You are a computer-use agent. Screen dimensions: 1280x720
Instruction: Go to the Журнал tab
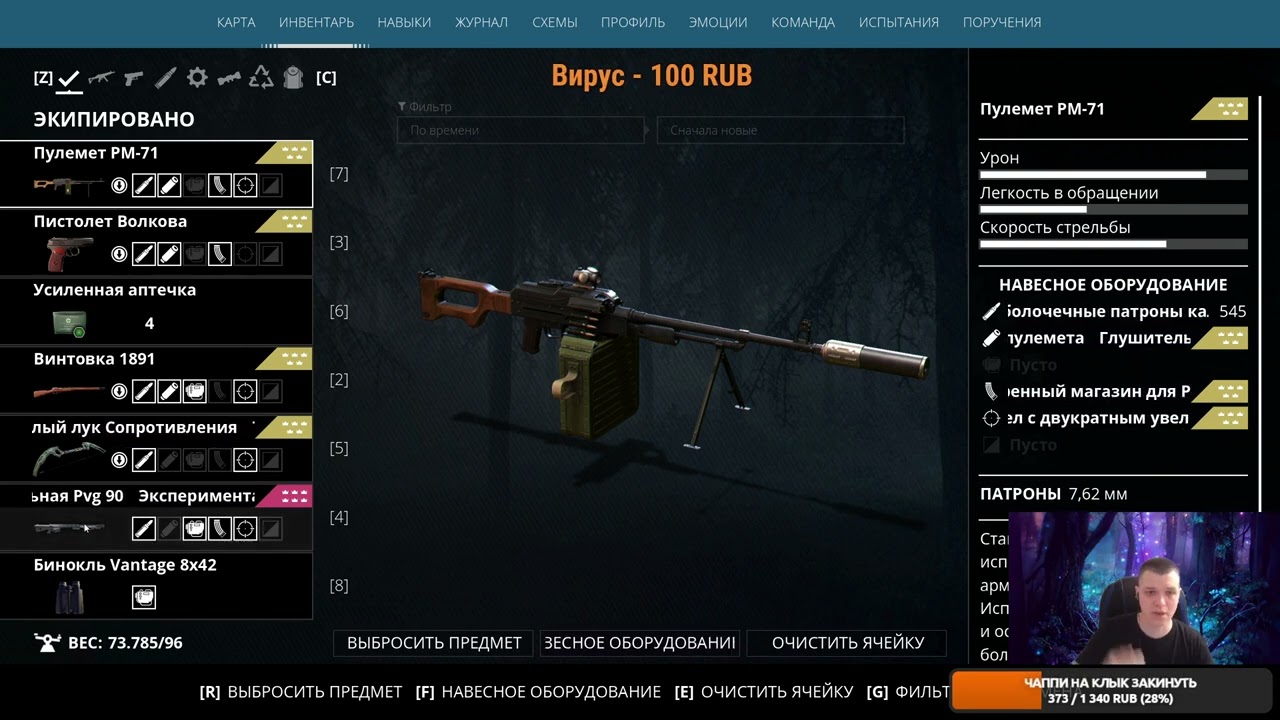coord(481,22)
